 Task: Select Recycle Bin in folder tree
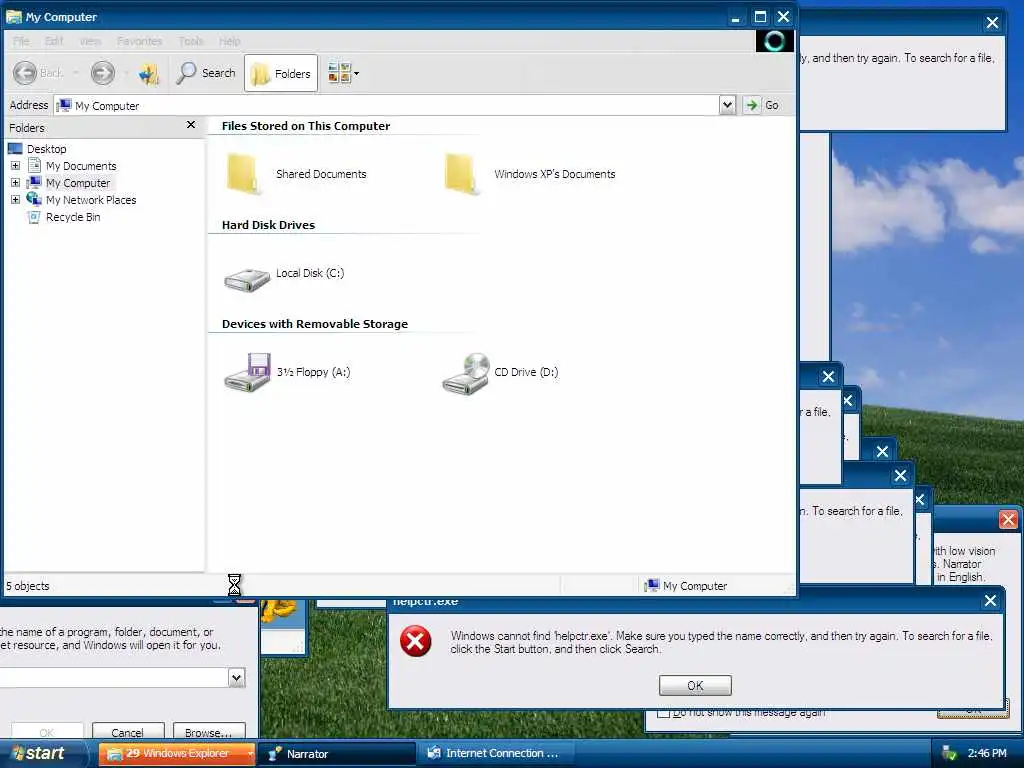[72, 217]
